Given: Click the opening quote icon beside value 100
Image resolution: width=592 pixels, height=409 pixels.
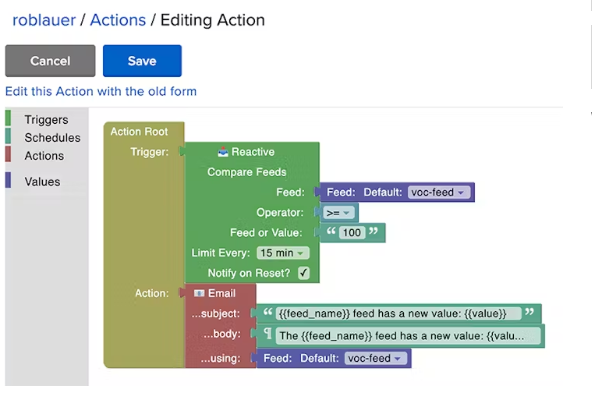Looking at the screenshot, I should tap(331, 231).
